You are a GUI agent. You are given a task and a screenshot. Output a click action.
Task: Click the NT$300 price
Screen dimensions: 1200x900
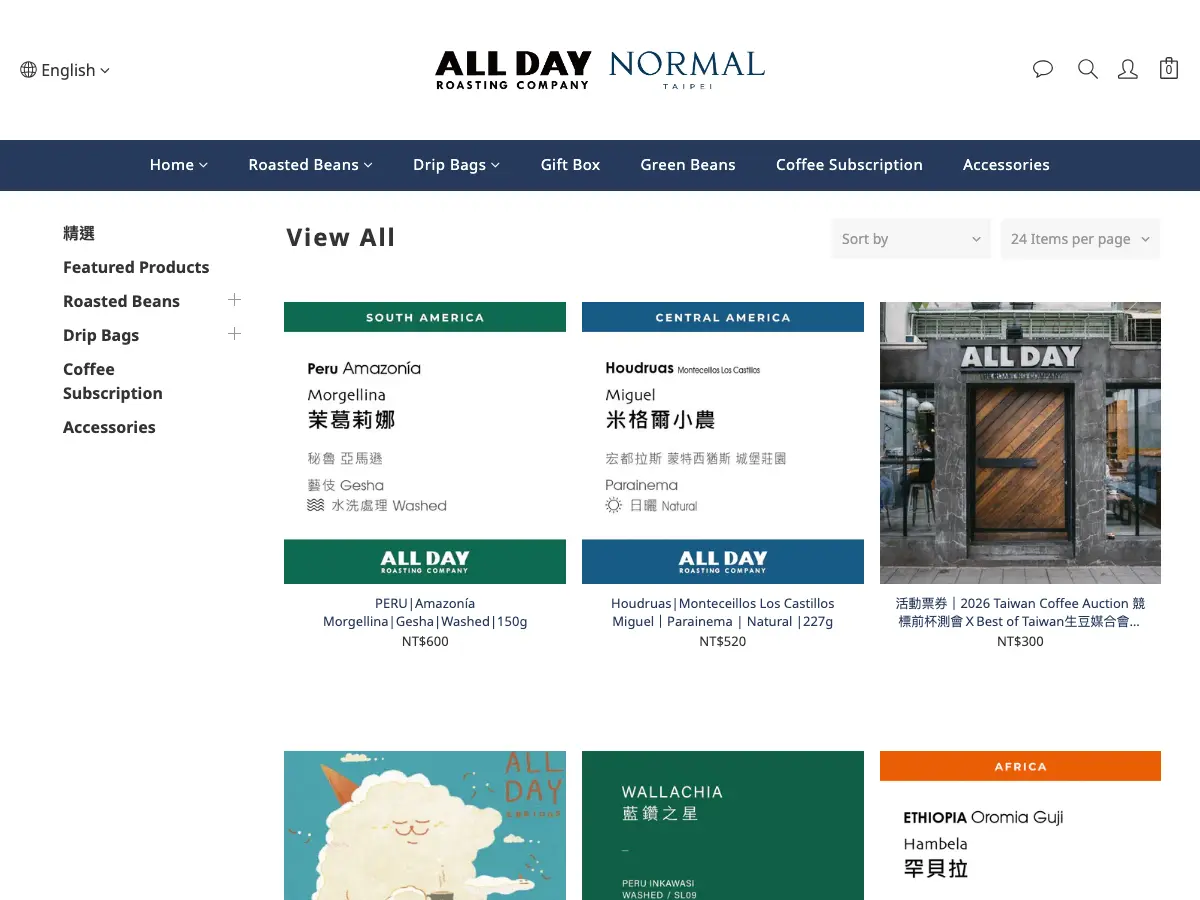coord(1020,641)
